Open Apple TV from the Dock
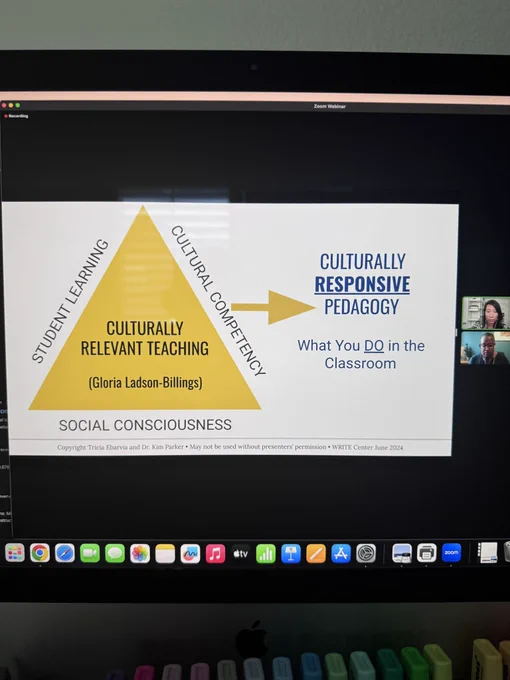The width and height of the screenshot is (510, 680). click(x=241, y=553)
